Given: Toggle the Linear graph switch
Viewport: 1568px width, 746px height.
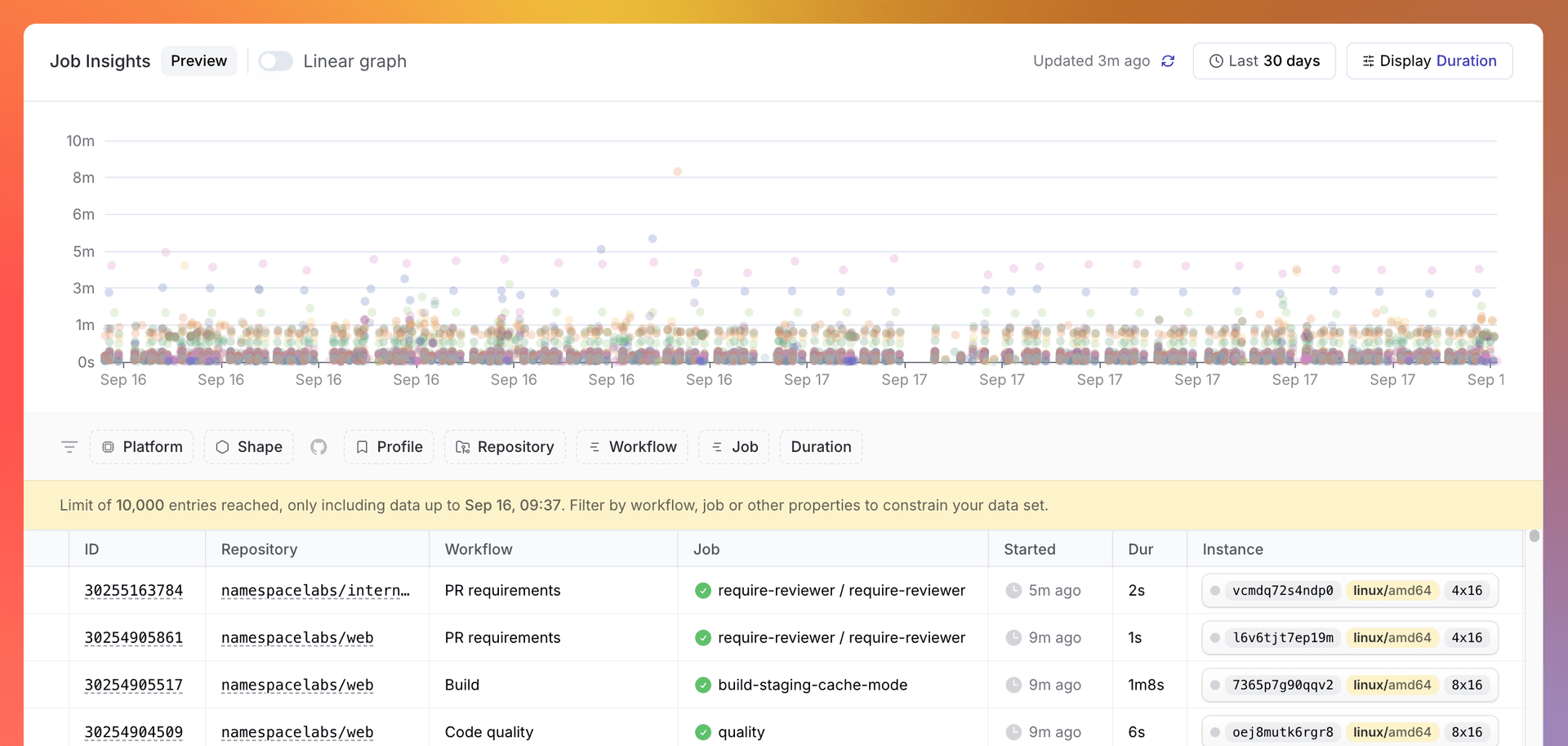Looking at the screenshot, I should (x=276, y=61).
